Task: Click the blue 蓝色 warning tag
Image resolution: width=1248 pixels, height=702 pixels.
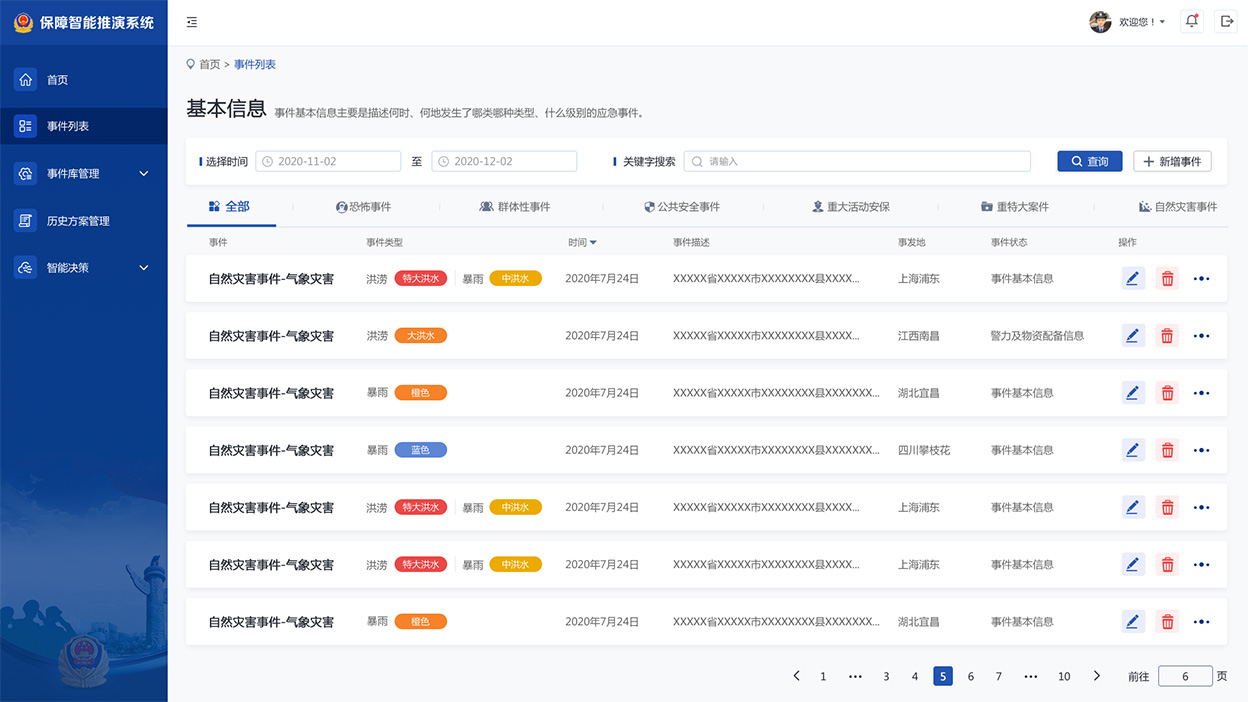Action: click(x=421, y=450)
